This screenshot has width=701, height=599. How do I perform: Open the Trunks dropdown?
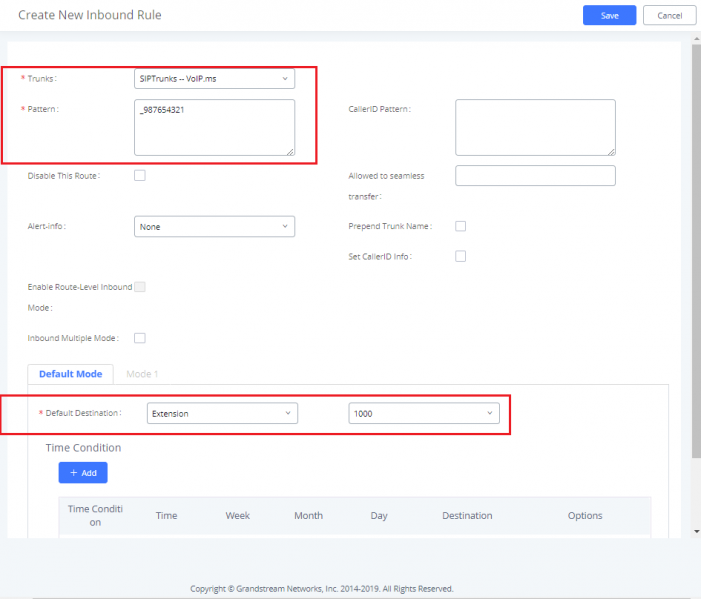(214, 79)
